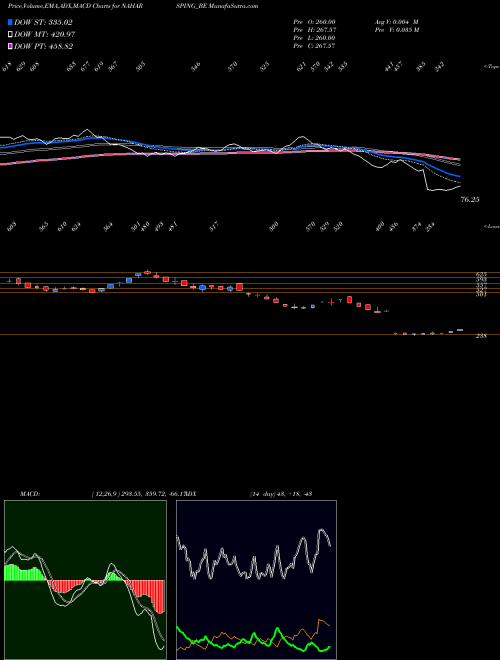Select the DOW MT 420.97 label
Image resolution: width=500 pixels, height=660 pixels.
coord(45,34)
